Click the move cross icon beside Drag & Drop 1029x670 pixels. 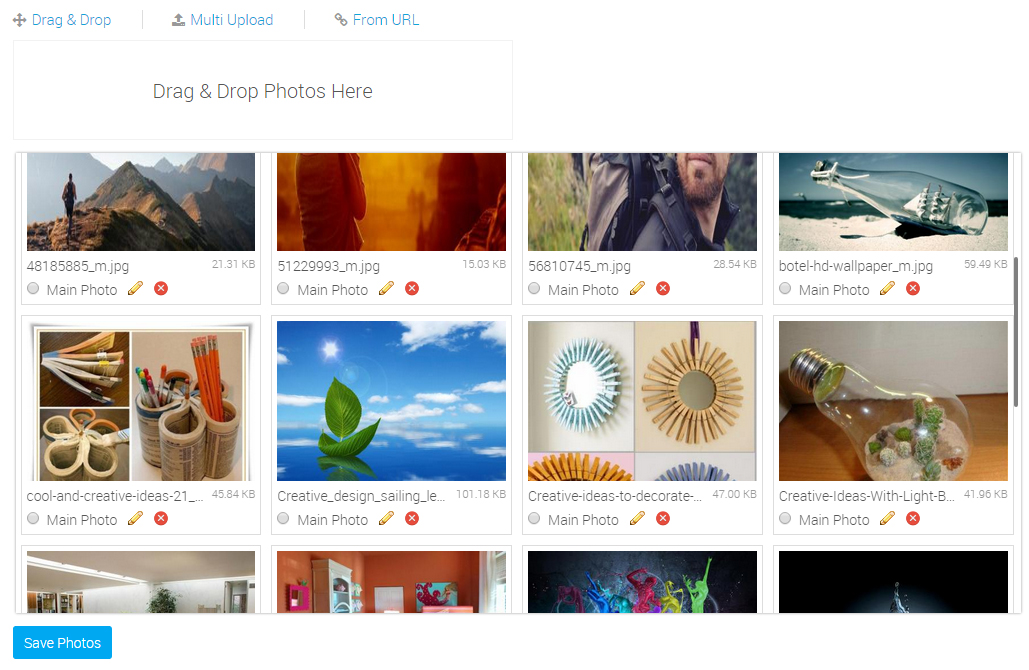point(20,19)
